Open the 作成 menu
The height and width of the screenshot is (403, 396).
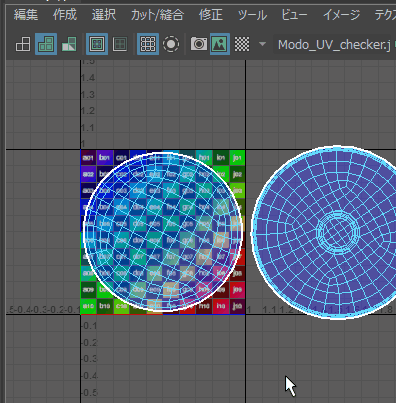65,15
